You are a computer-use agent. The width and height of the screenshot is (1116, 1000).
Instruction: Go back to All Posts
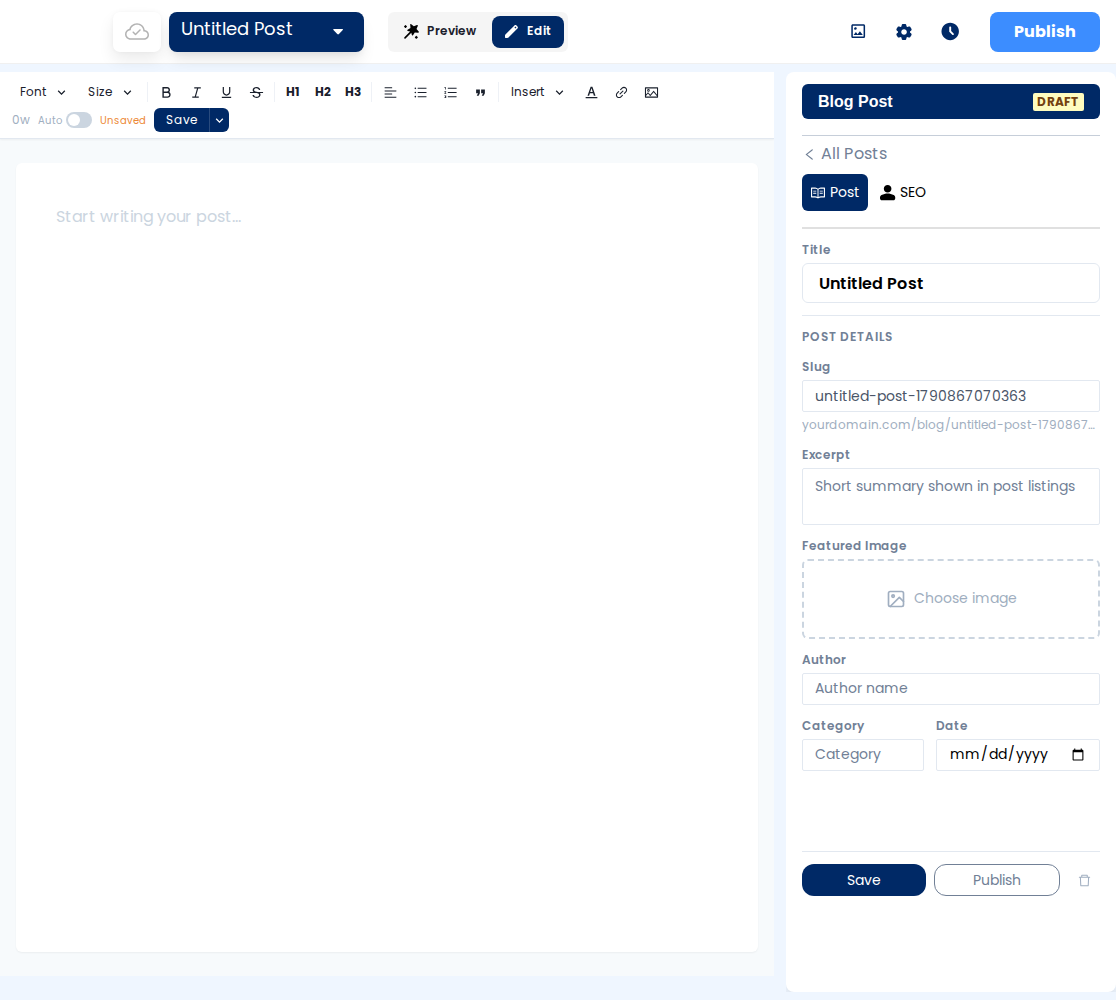tap(846, 154)
